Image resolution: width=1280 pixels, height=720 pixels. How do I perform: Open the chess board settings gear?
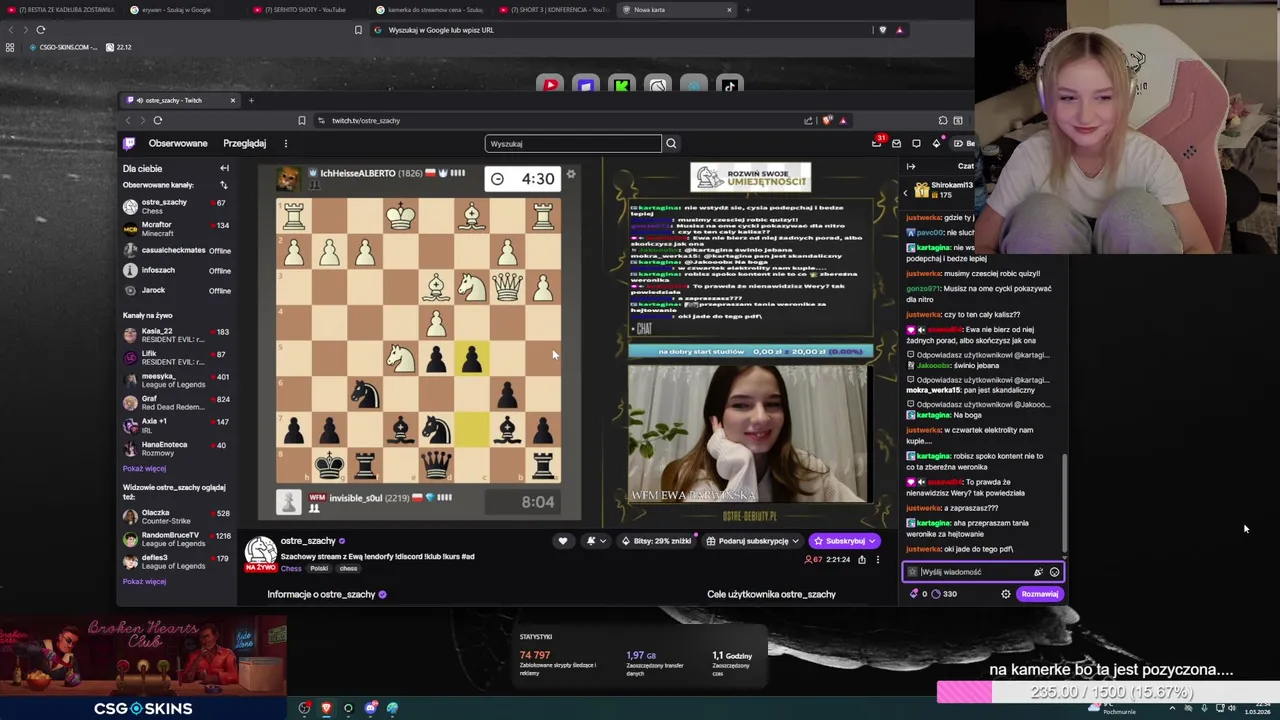pyautogui.click(x=571, y=174)
